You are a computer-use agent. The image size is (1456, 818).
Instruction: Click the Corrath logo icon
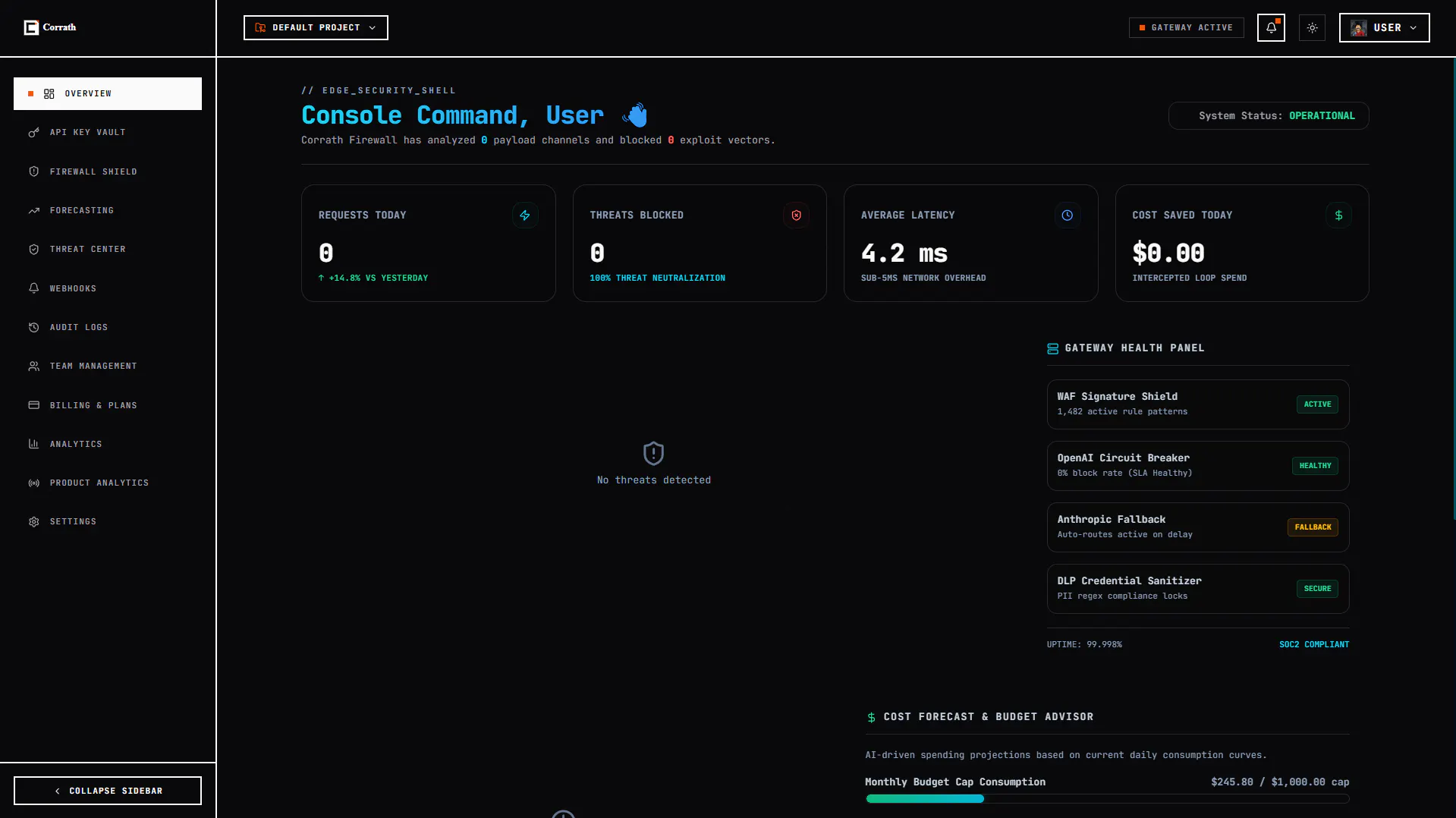pyautogui.click(x=31, y=27)
